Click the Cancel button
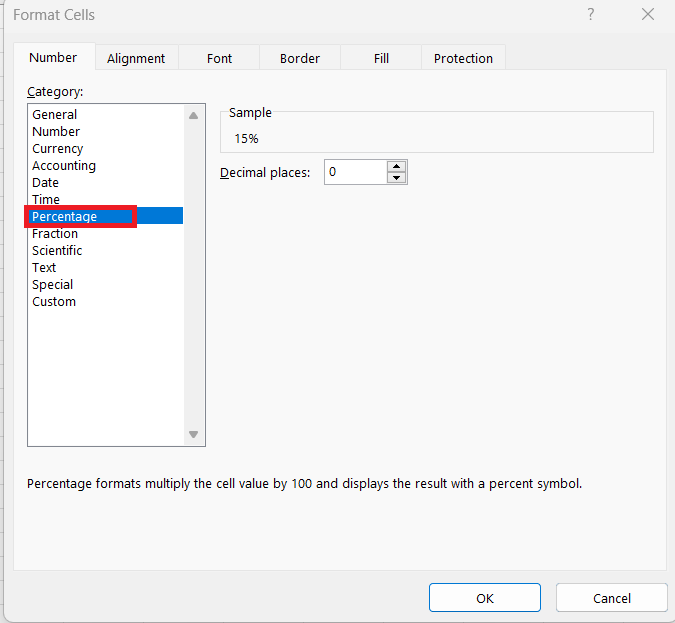Screen dimensions: 675x623 612,598
